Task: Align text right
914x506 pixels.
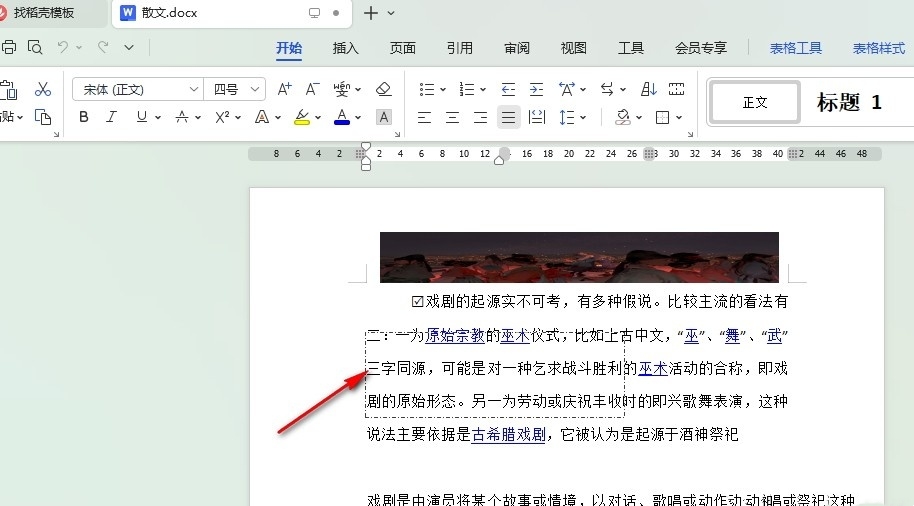Action: pos(480,118)
